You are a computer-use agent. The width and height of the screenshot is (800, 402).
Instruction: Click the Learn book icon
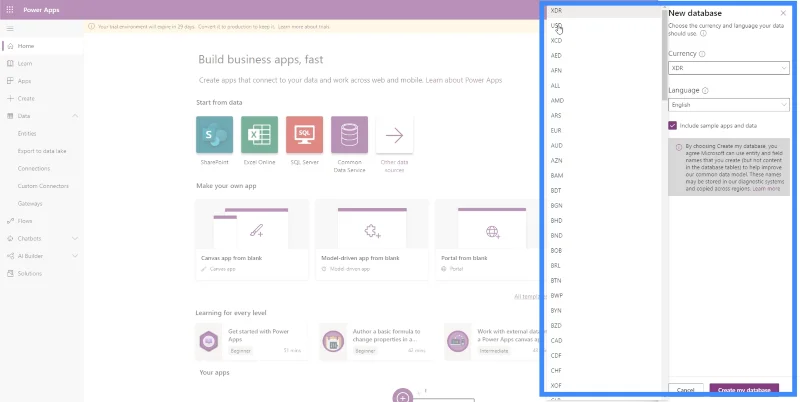10,63
